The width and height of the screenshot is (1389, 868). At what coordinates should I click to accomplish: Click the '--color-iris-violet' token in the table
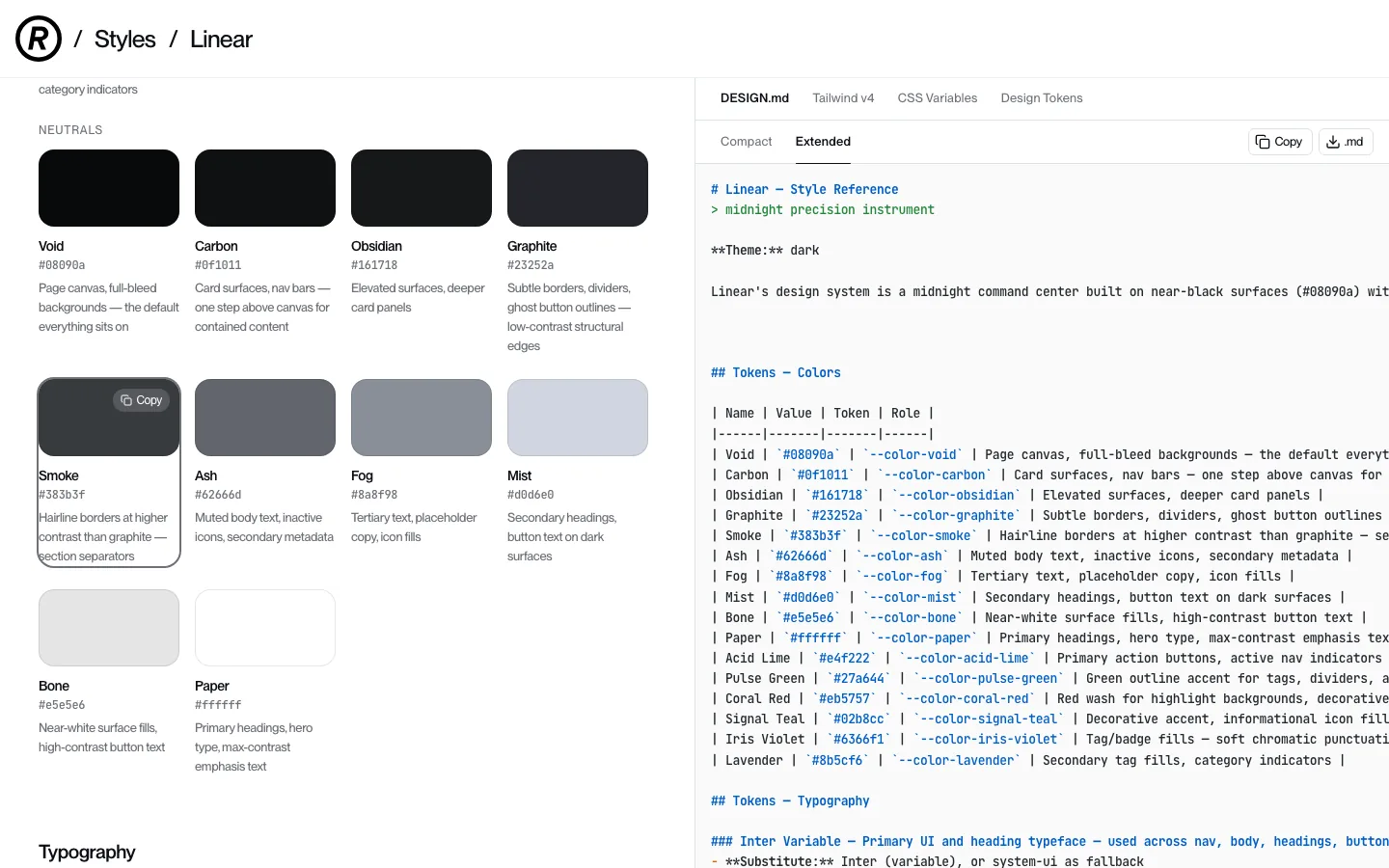(988, 740)
